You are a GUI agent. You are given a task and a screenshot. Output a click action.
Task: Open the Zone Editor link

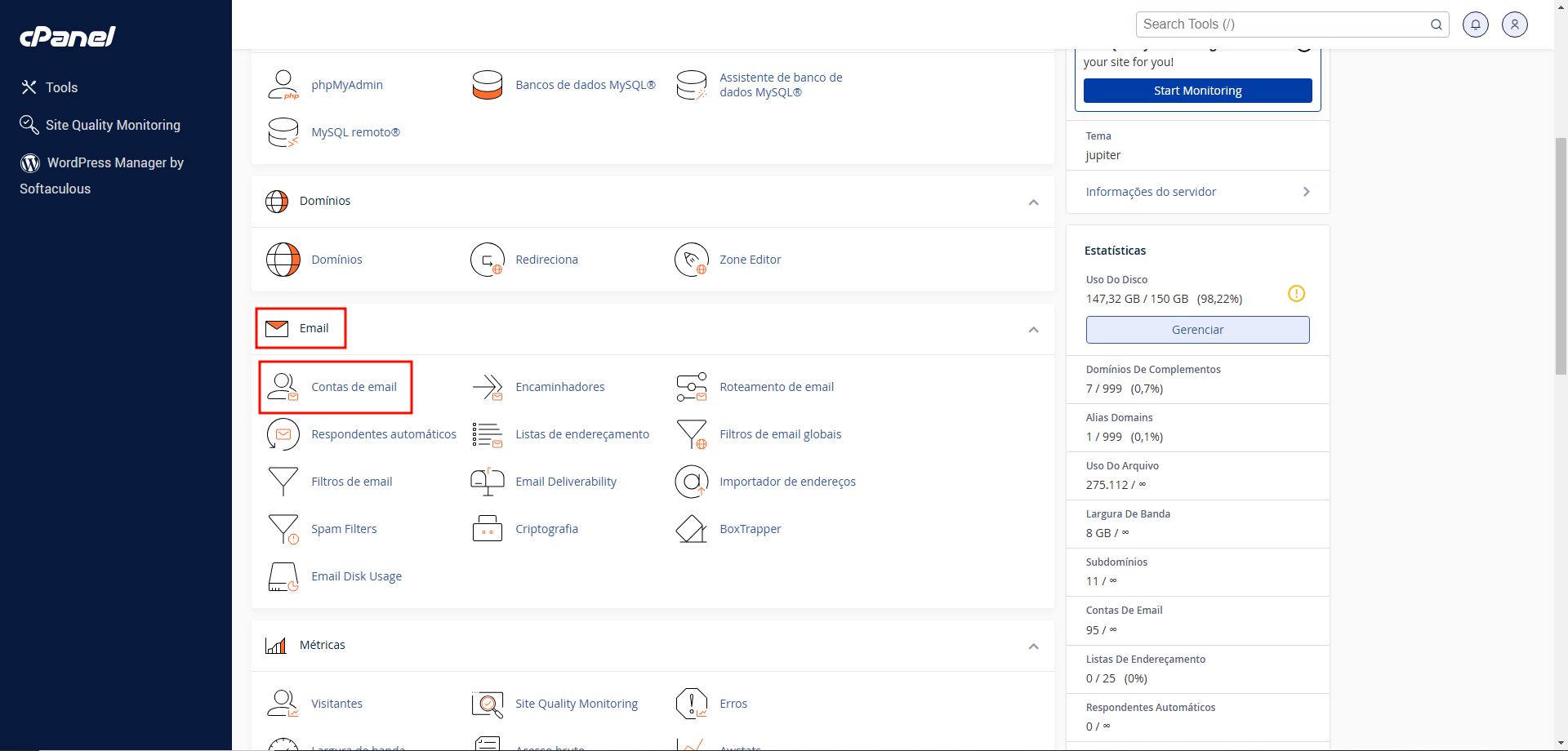tap(750, 260)
